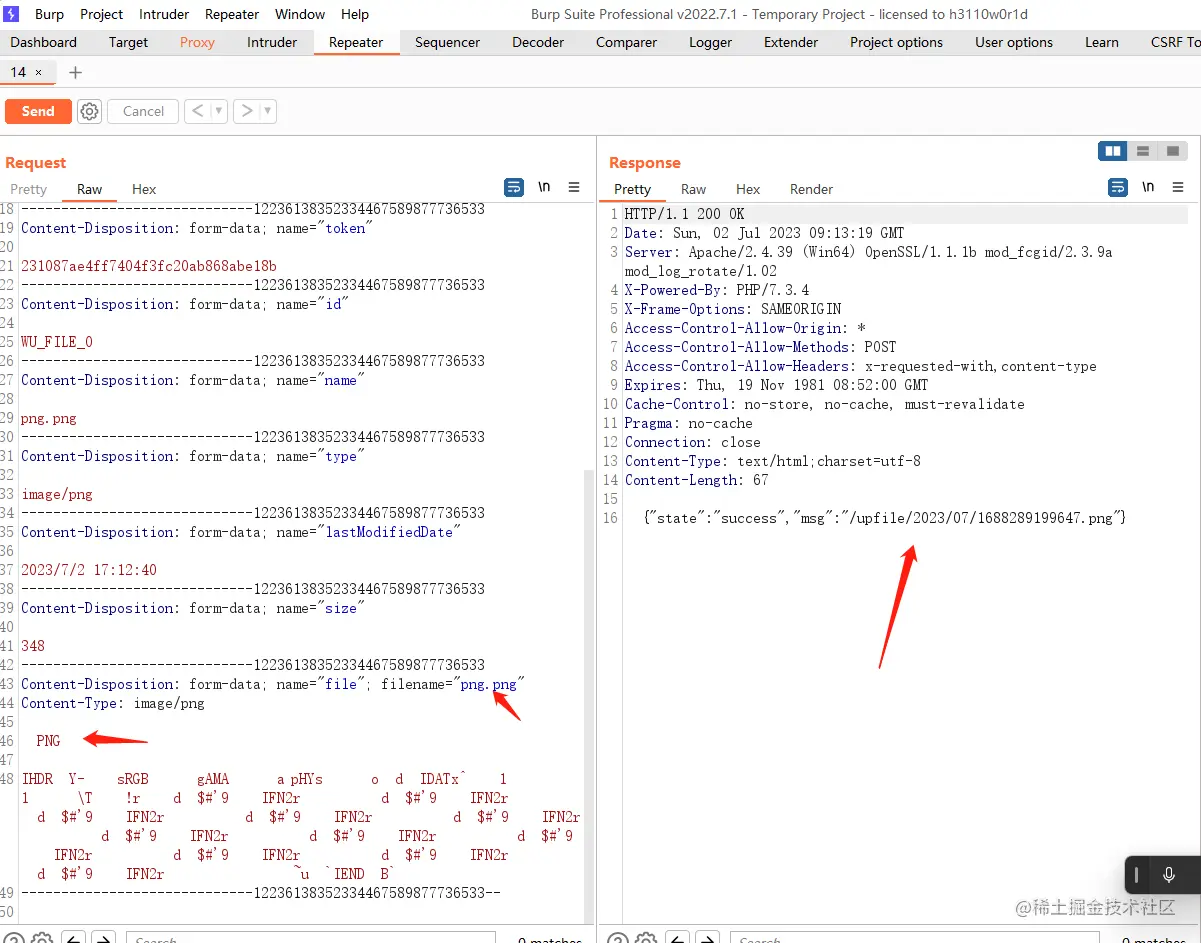Go to the previous request in history
Image resolution: width=1201 pixels, height=943 pixels.
tap(197, 111)
